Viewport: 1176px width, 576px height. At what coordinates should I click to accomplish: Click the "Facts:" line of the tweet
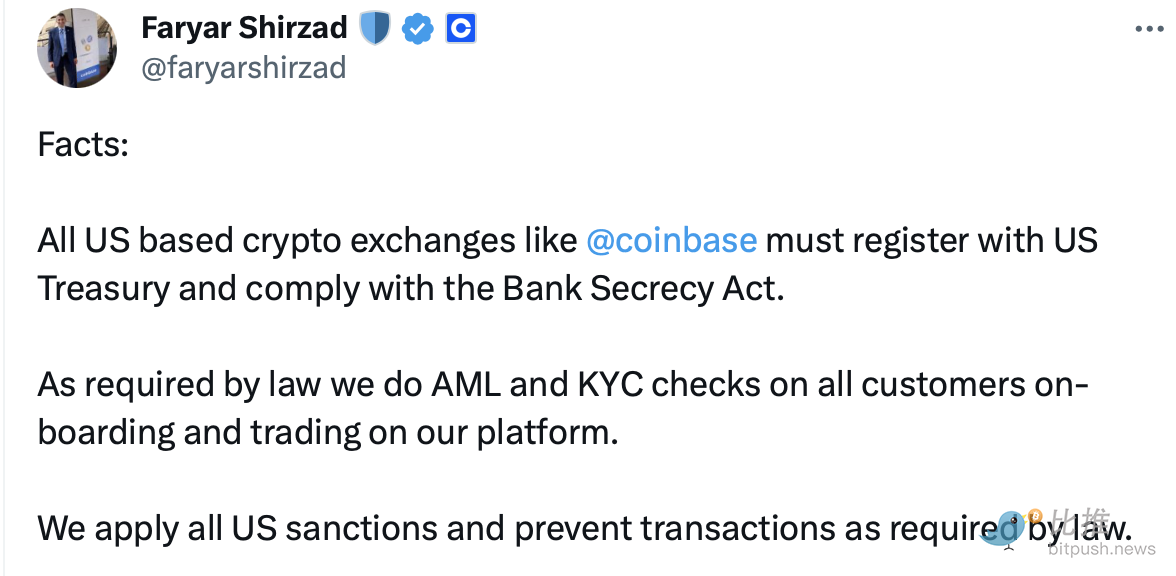tap(83, 145)
